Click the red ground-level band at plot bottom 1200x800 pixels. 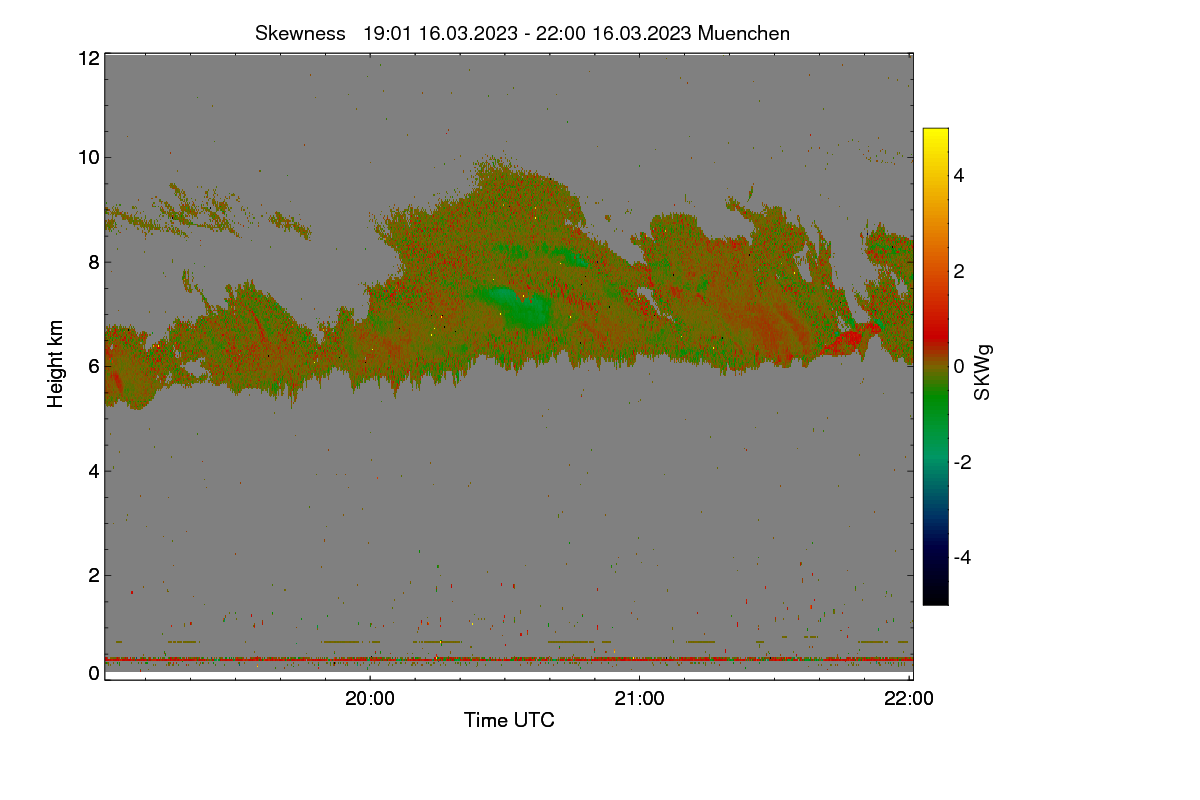click(x=509, y=659)
